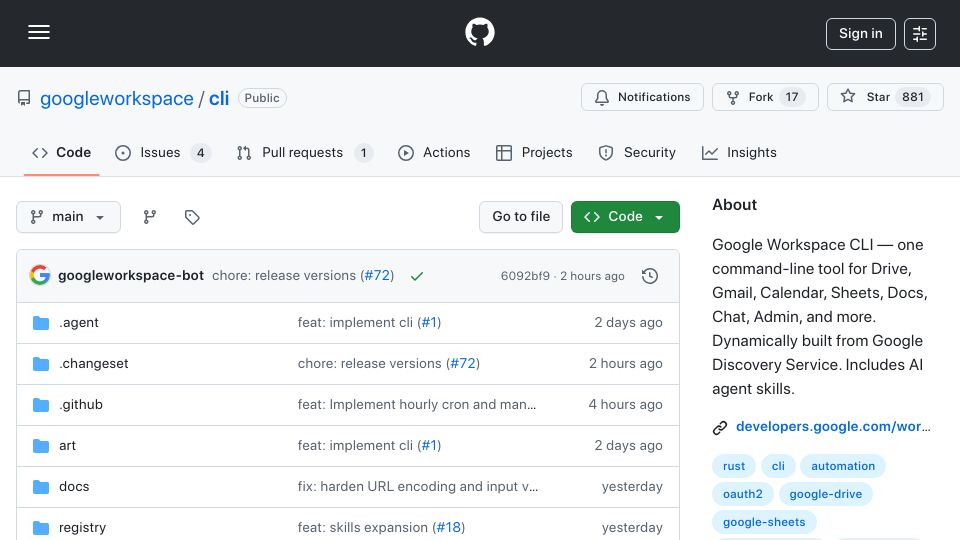Expand the main branch selector
The height and width of the screenshot is (540, 960).
pyautogui.click(x=68, y=217)
